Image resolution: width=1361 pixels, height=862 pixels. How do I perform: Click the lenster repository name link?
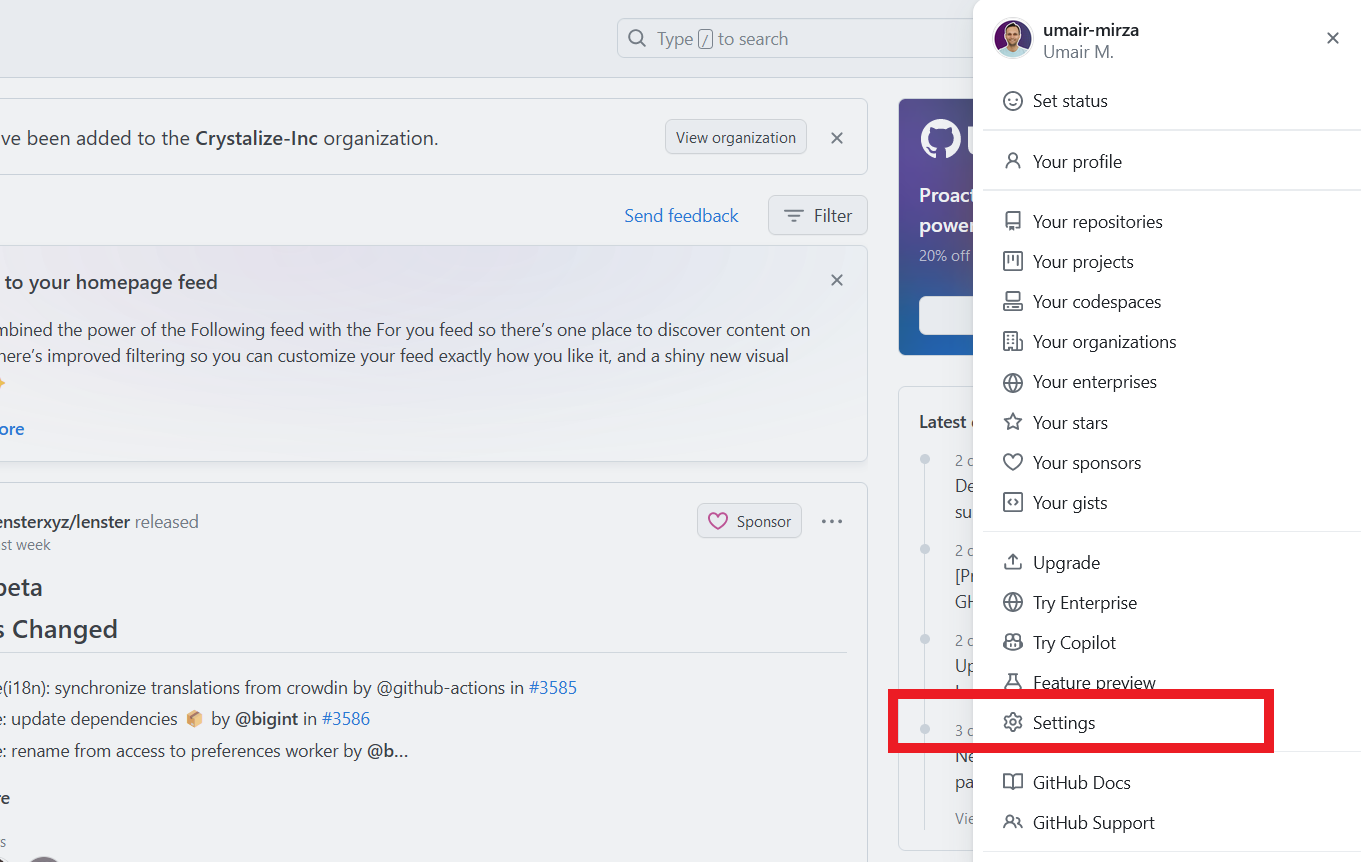(x=64, y=522)
